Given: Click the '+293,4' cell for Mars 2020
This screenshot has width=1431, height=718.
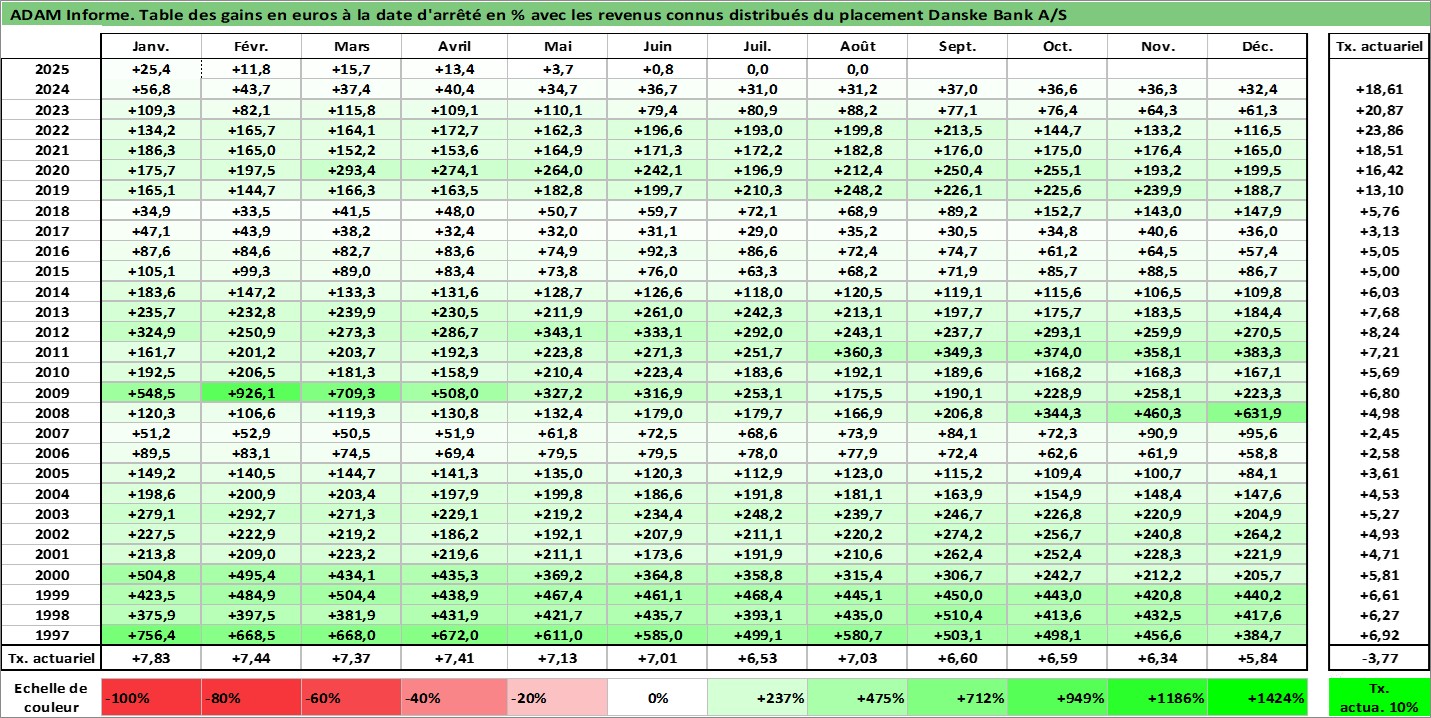Looking at the screenshot, I should pos(352,171).
